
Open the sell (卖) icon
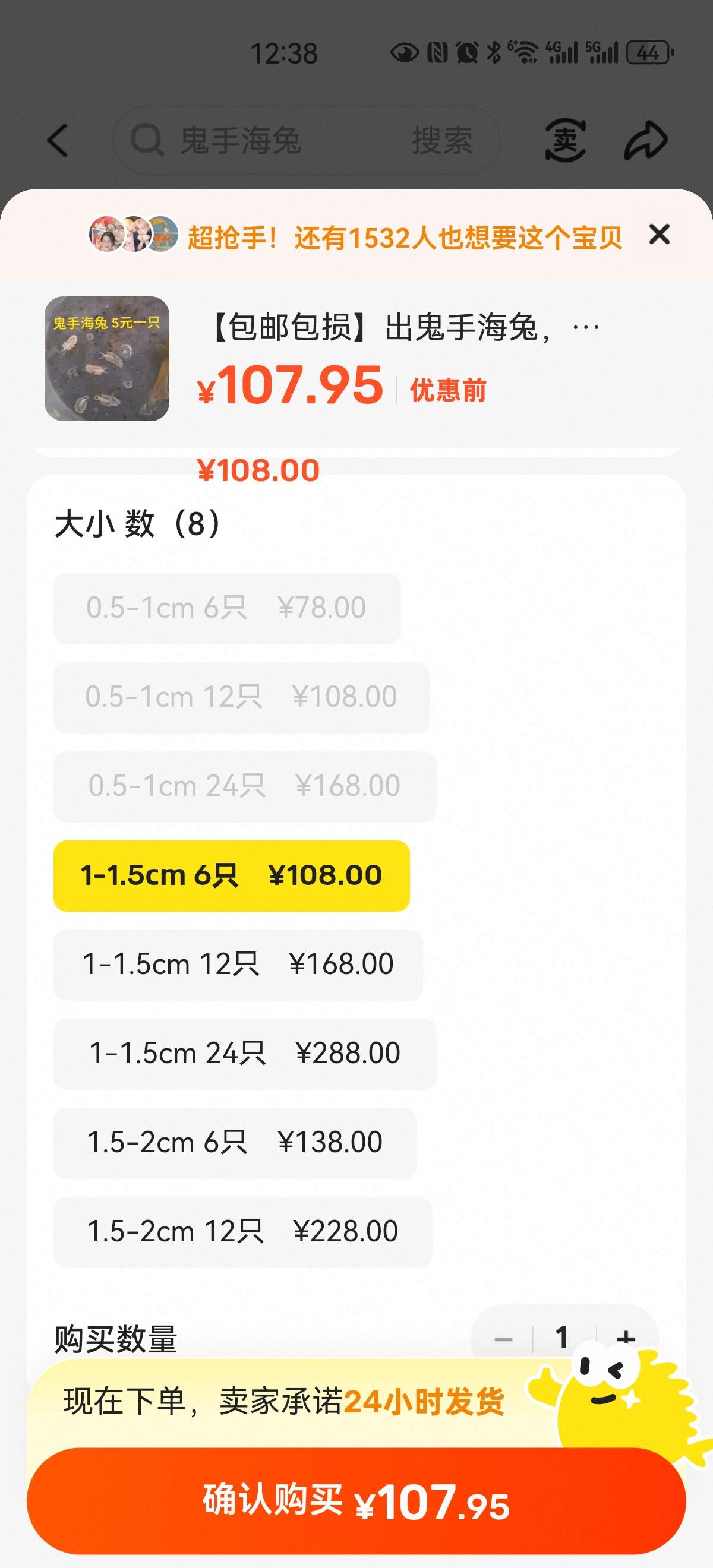(x=565, y=140)
